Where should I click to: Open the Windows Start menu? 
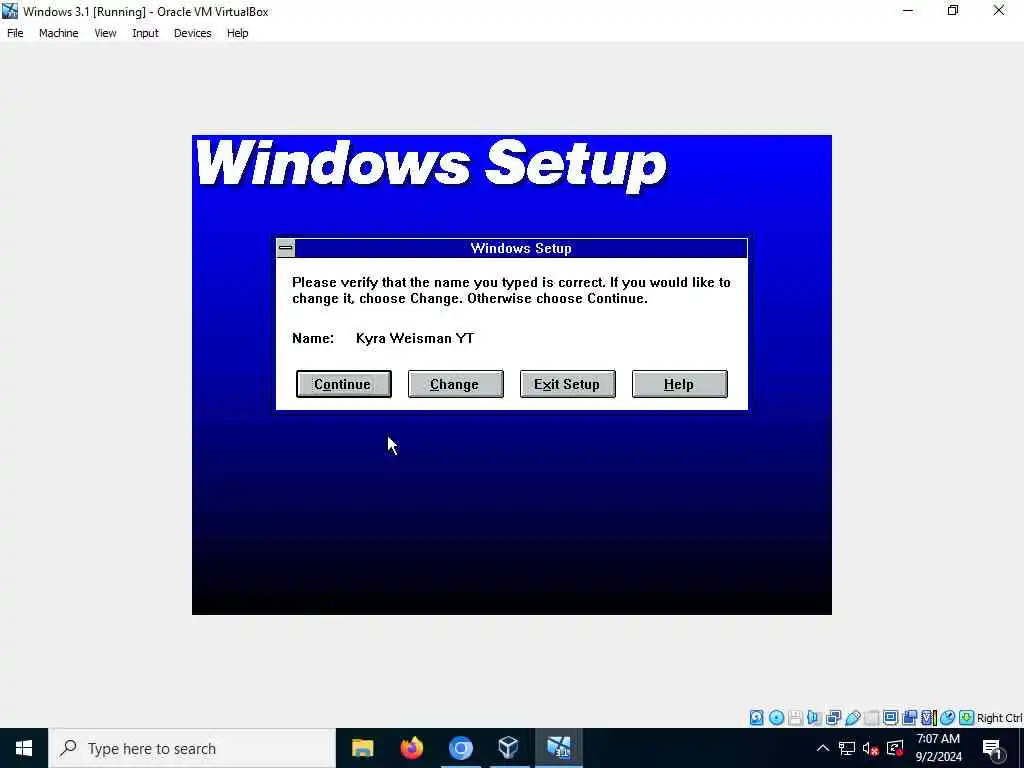click(x=24, y=748)
